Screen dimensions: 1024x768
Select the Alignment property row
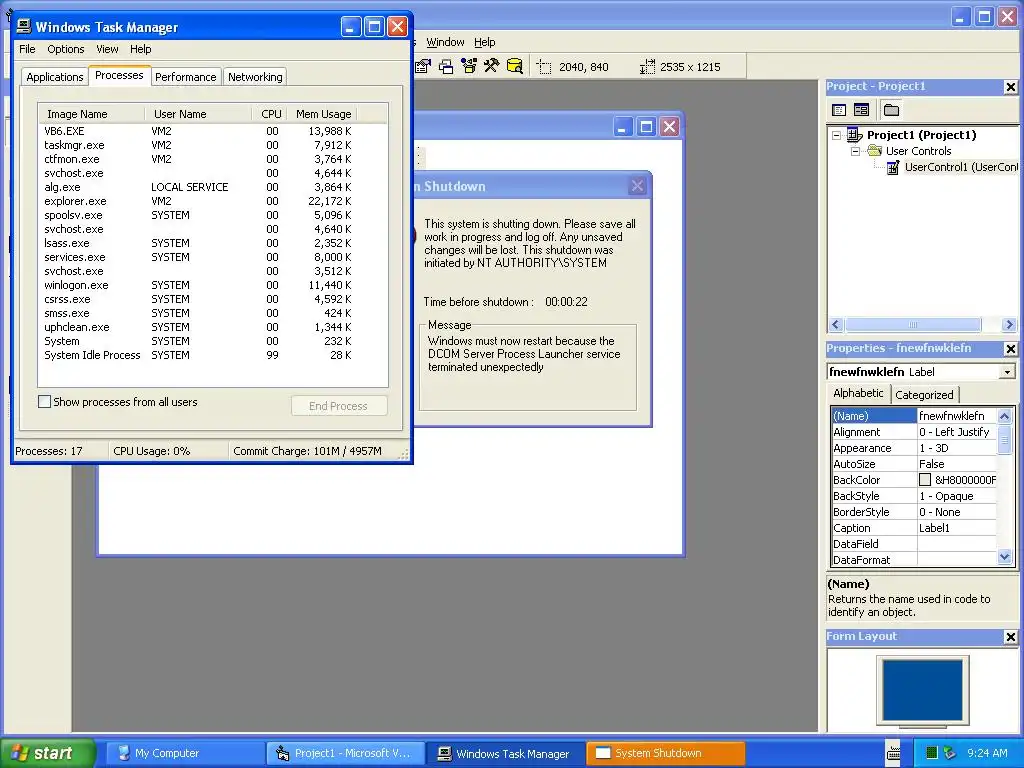pyautogui.click(x=914, y=432)
